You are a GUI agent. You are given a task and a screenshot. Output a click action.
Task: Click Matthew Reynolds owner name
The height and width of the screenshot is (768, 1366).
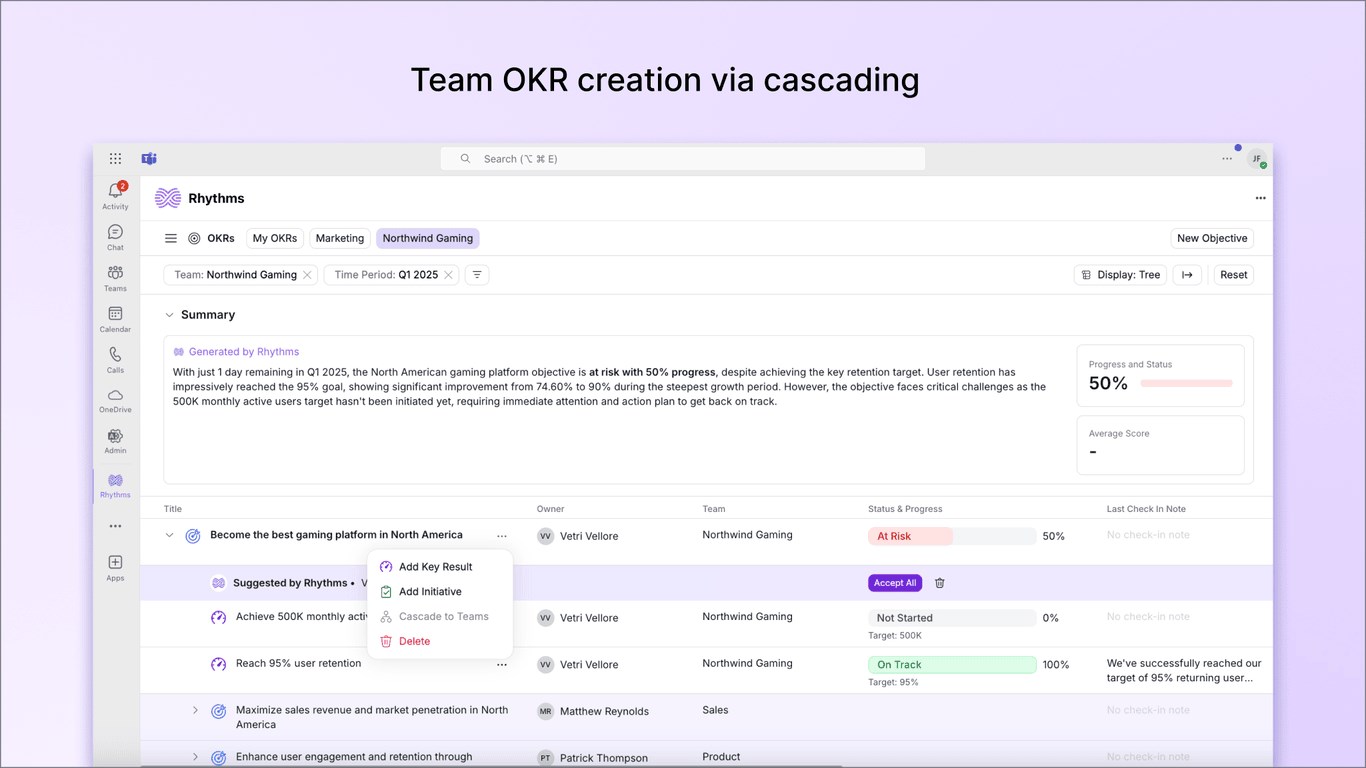(604, 712)
